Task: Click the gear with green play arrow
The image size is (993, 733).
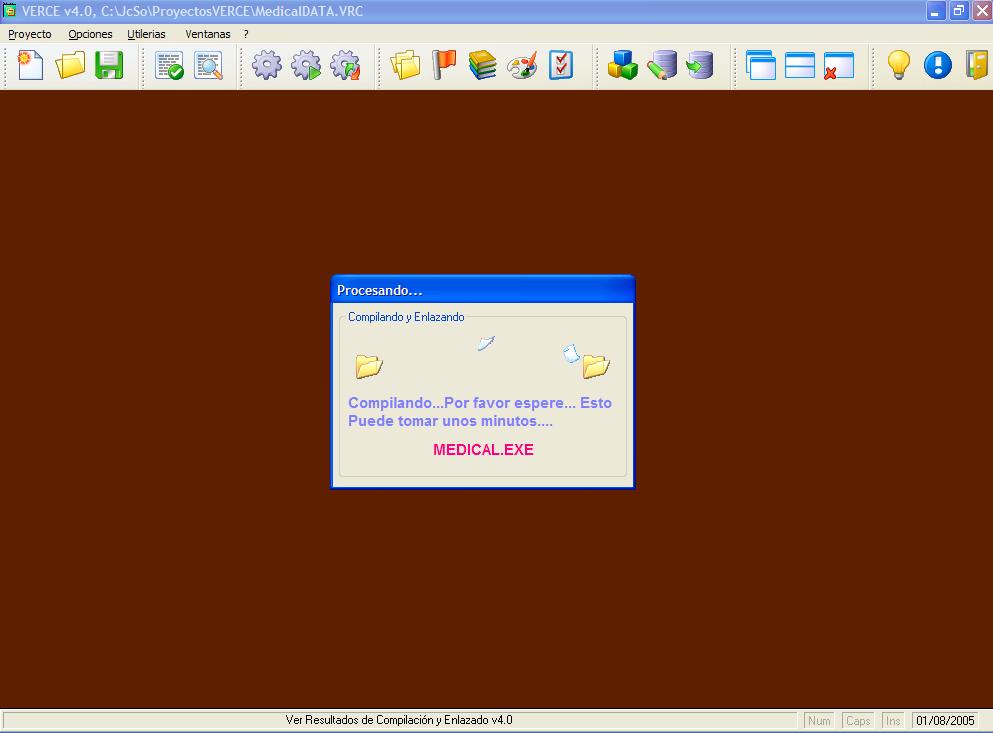Action: pyautogui.click(x=306, y=66)
